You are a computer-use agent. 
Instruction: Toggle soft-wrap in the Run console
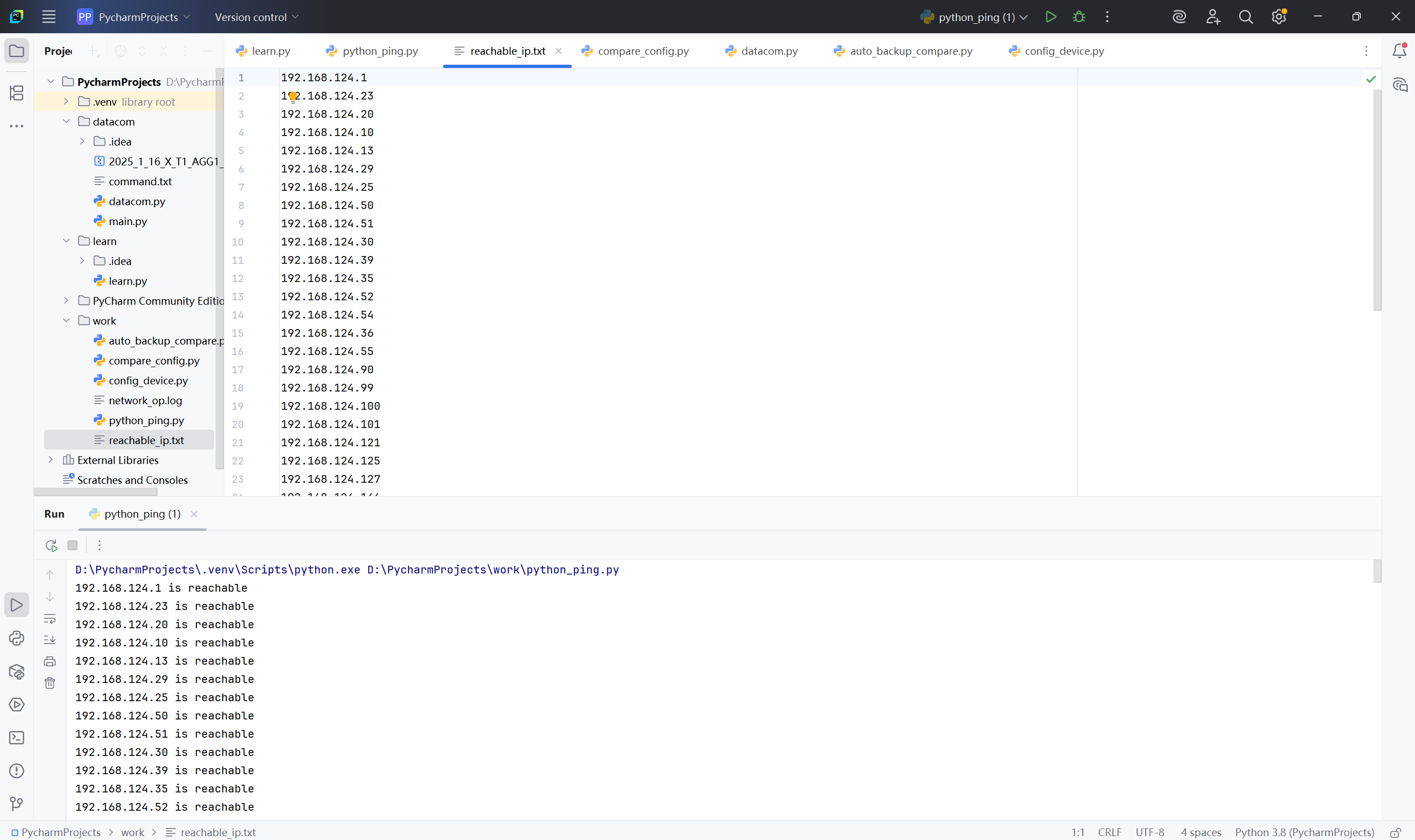tap(50, 619)
